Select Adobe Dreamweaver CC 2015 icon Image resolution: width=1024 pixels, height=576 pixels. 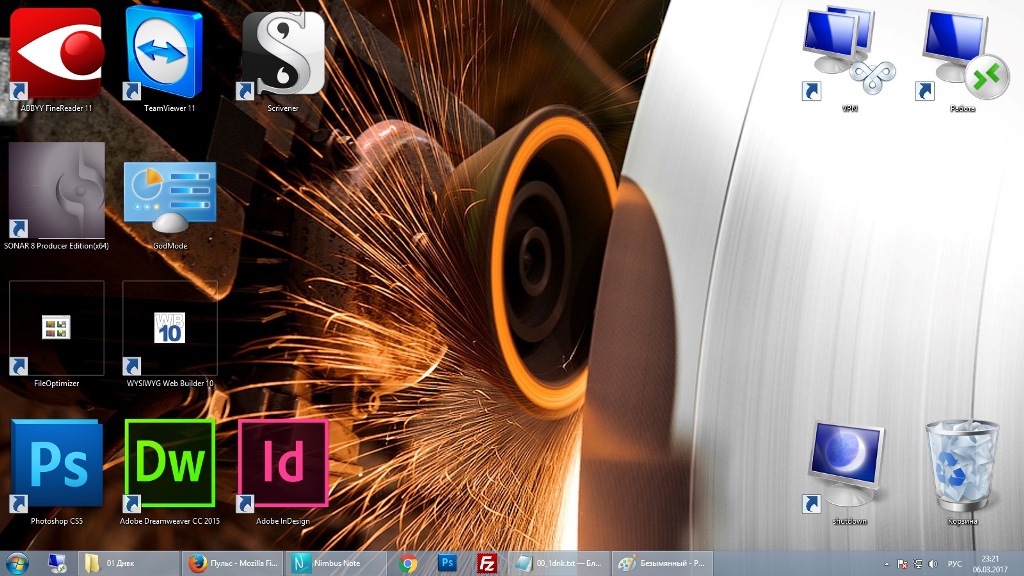[169, 465]
